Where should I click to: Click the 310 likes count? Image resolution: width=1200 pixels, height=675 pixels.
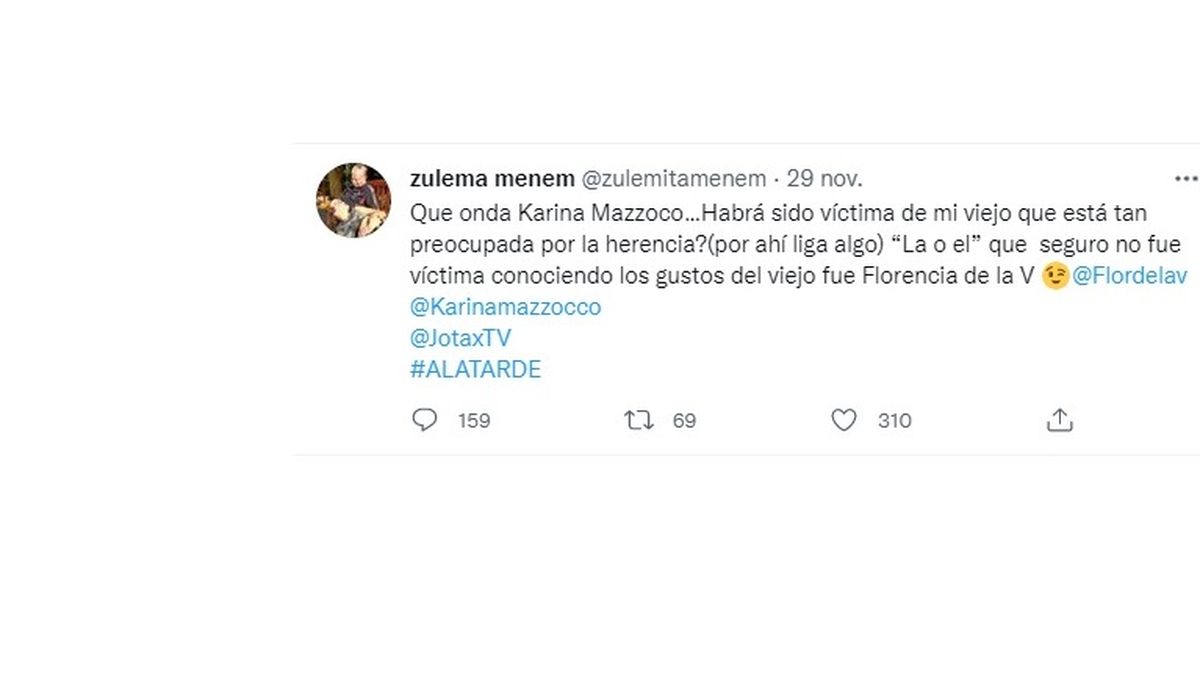(x=894, y=421)
